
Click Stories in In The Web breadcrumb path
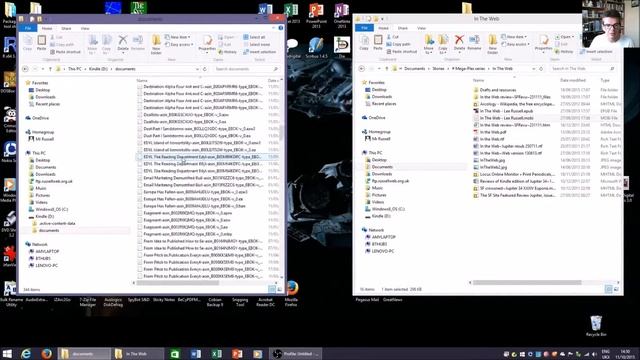click(x=438, y=69)
